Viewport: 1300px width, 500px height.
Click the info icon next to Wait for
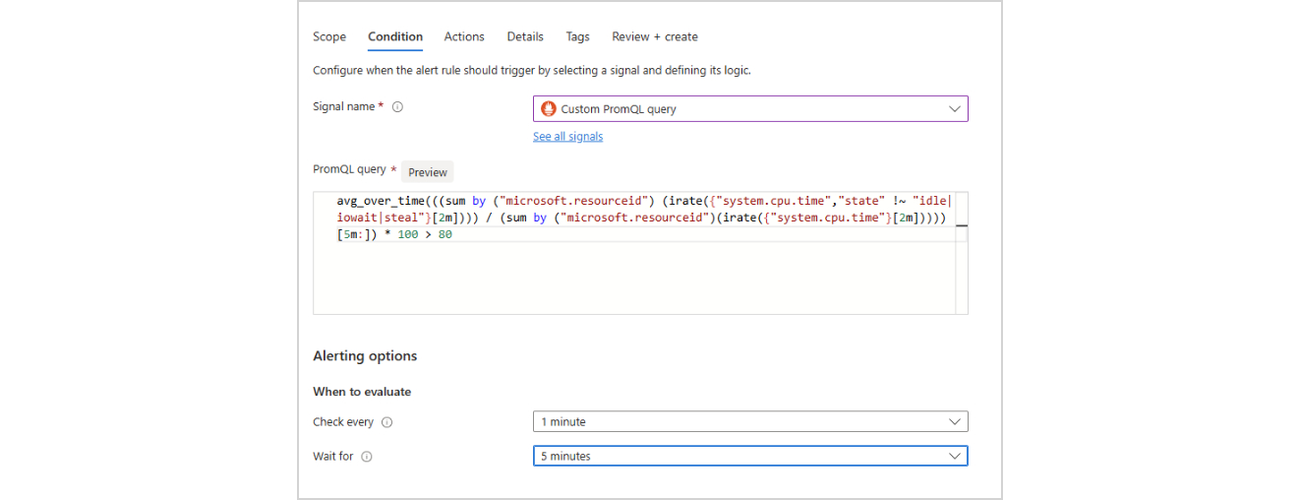(x=367, y=456)
